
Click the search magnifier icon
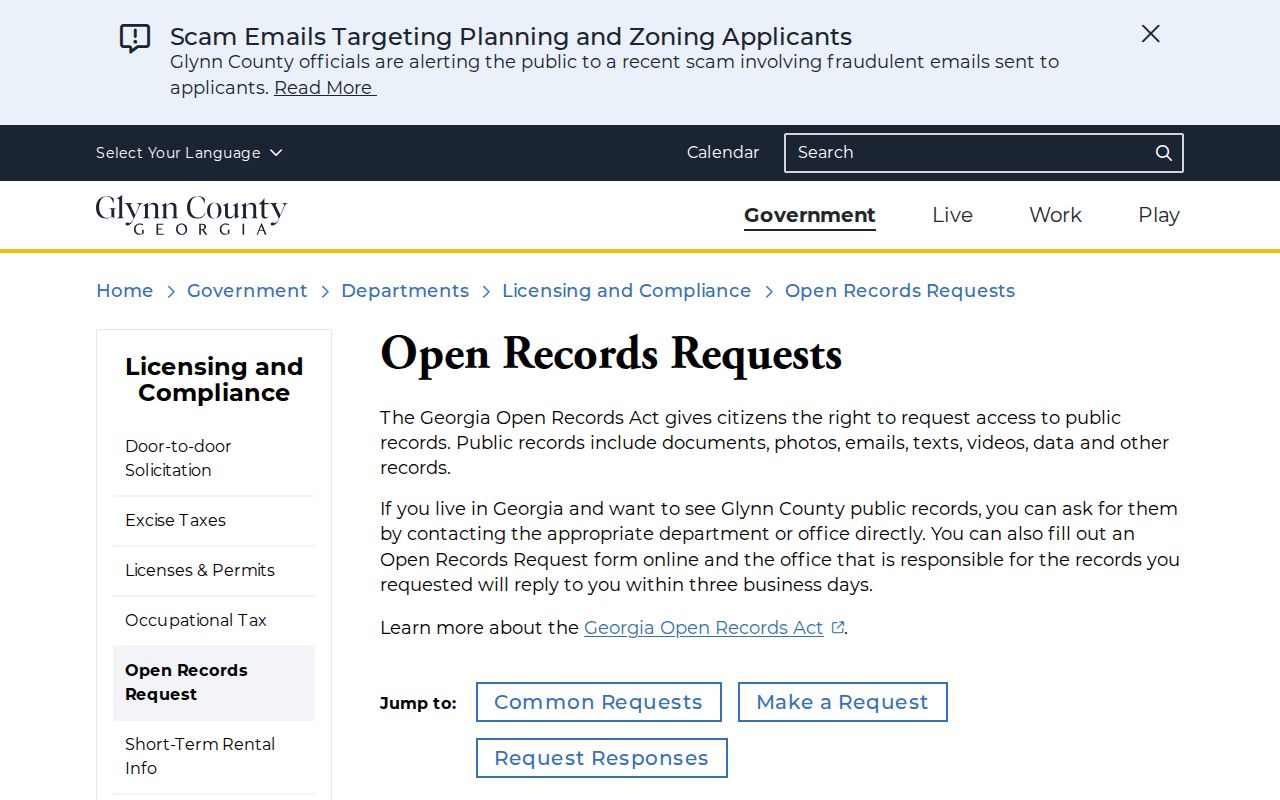coord(1164,153)
